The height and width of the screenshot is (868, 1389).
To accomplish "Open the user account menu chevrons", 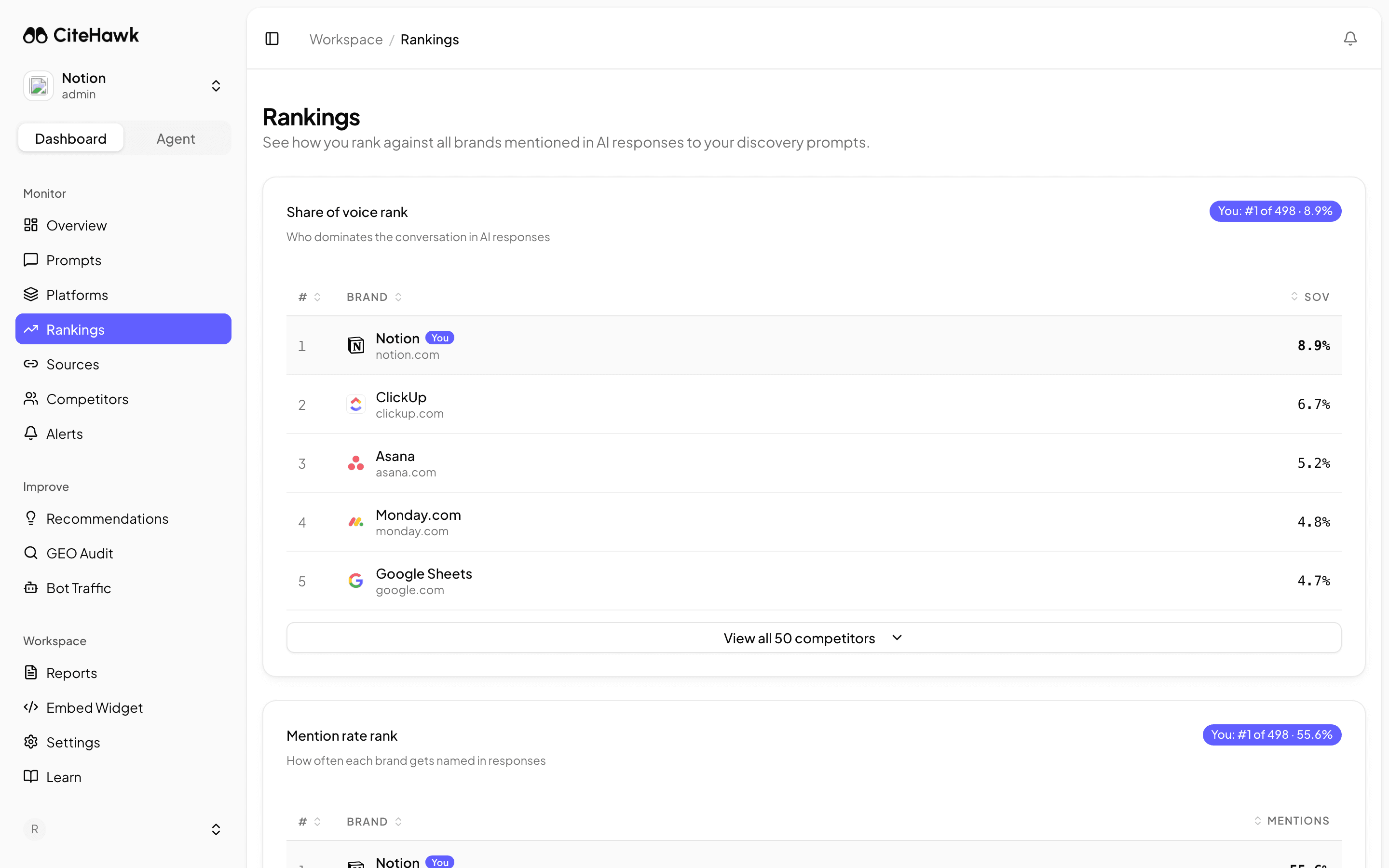I will (x=216, y=829).
